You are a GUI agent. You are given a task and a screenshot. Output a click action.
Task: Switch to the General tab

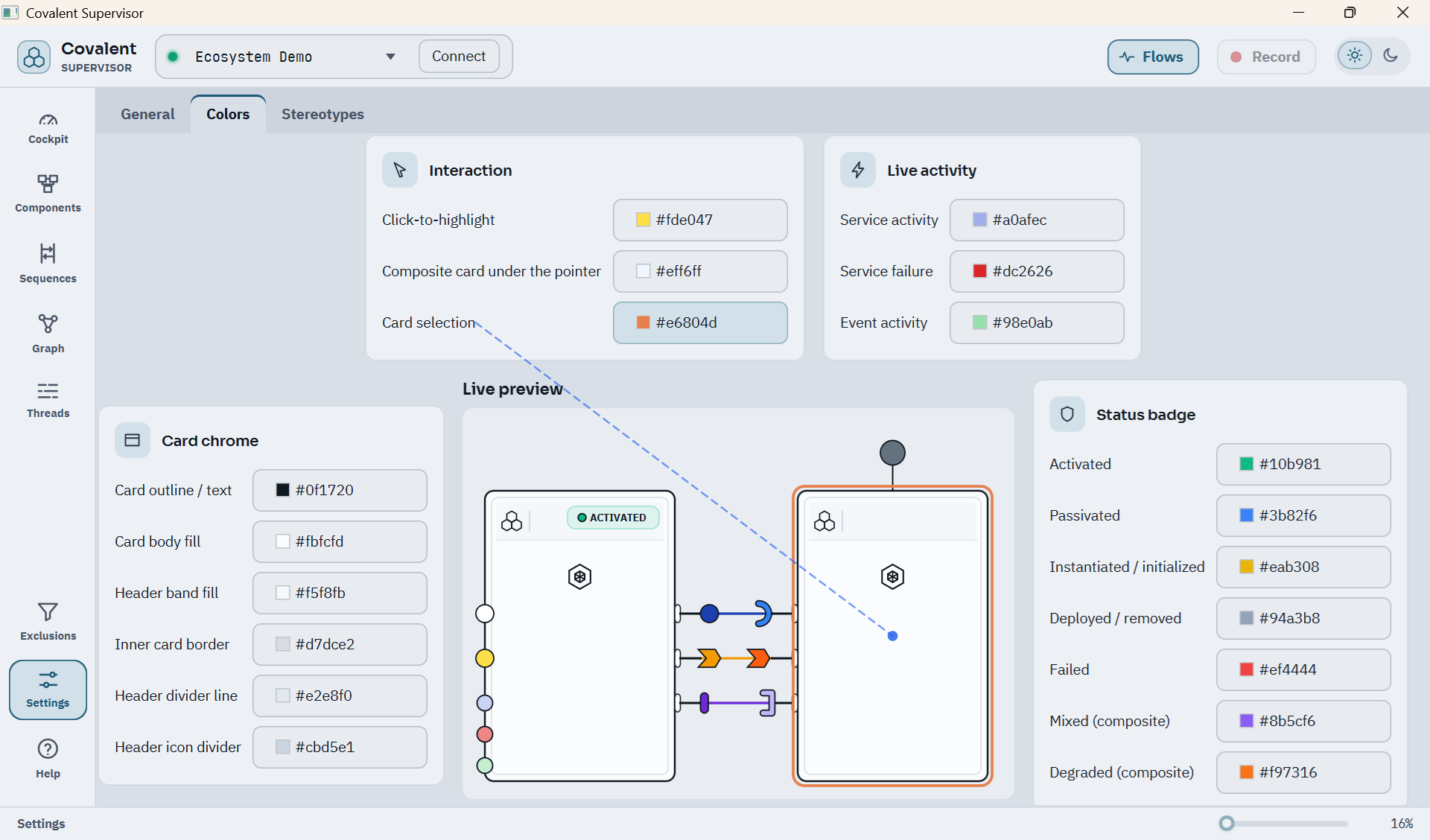147,114
